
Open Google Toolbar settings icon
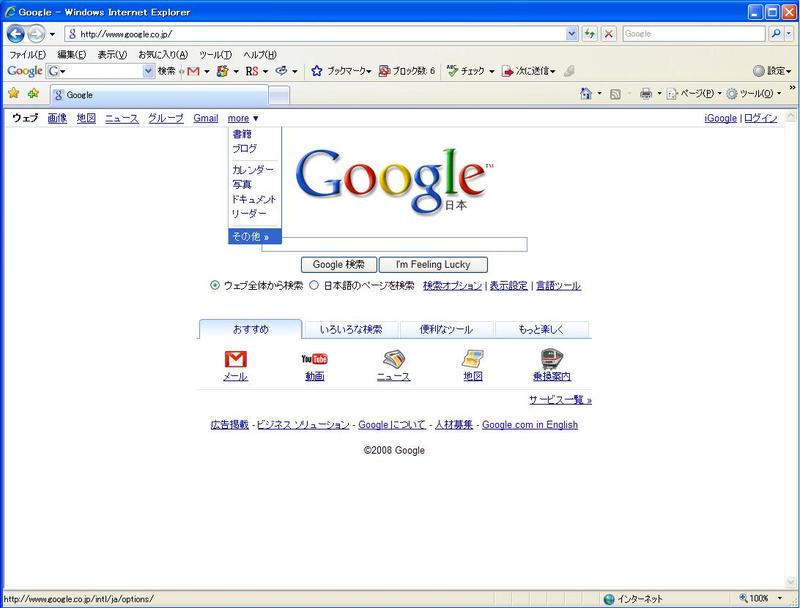tap(759, 71)
